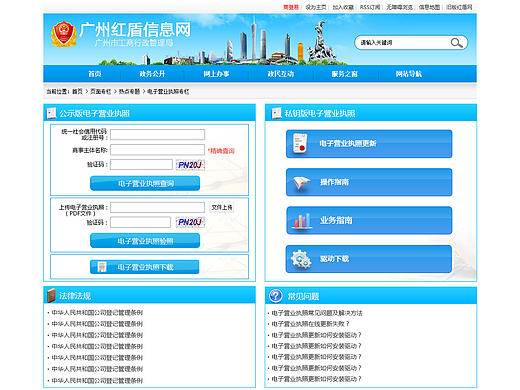Refresh the captcha image in the upload form
The height and width of the screenshot is (390, 520).
click(190, 222)
